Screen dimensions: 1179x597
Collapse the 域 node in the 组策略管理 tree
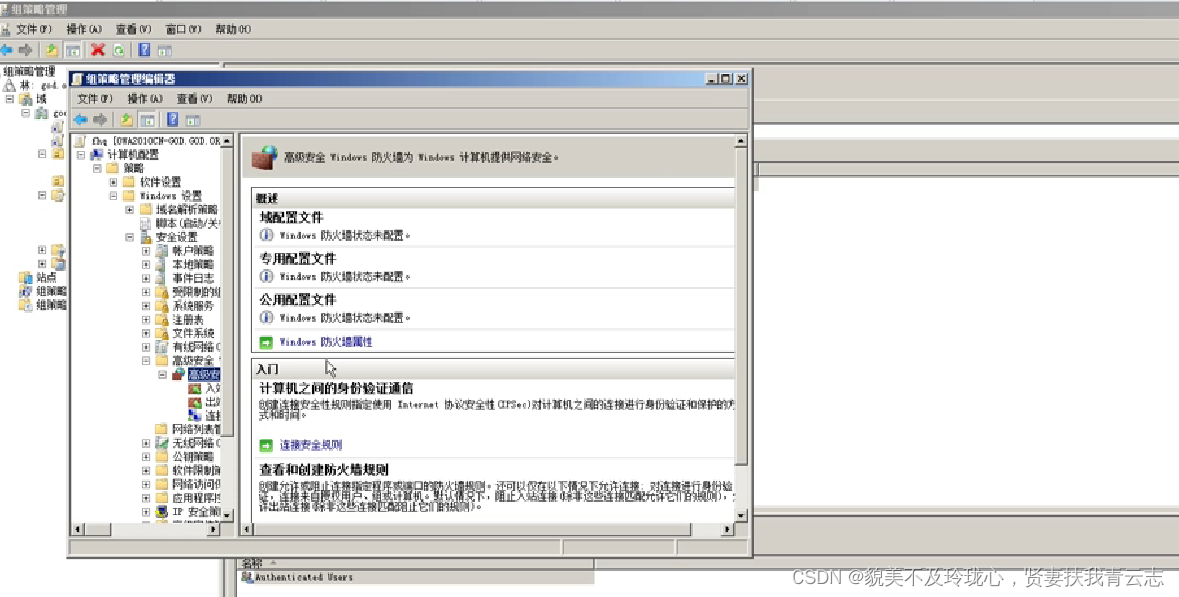click(x=10, y=99)
